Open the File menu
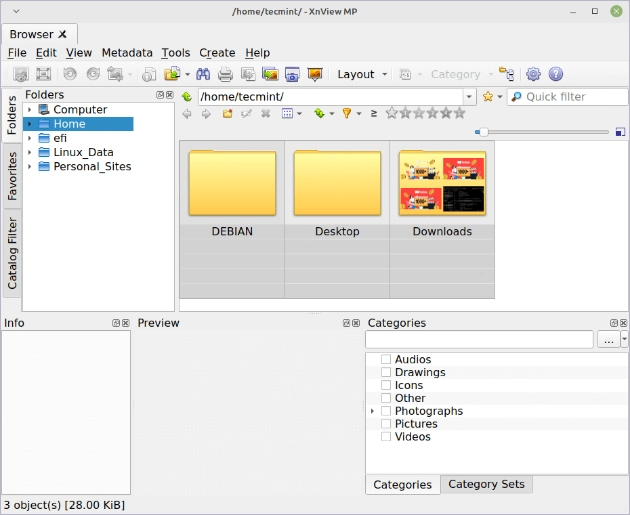Screen dimensions: 630x515 (x=17, y=53)
